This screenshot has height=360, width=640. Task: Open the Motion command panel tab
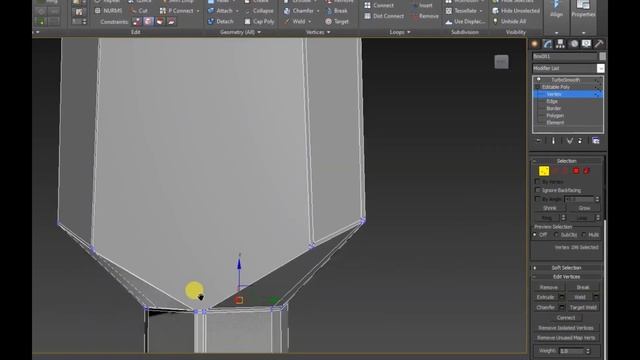pos(573,44)
